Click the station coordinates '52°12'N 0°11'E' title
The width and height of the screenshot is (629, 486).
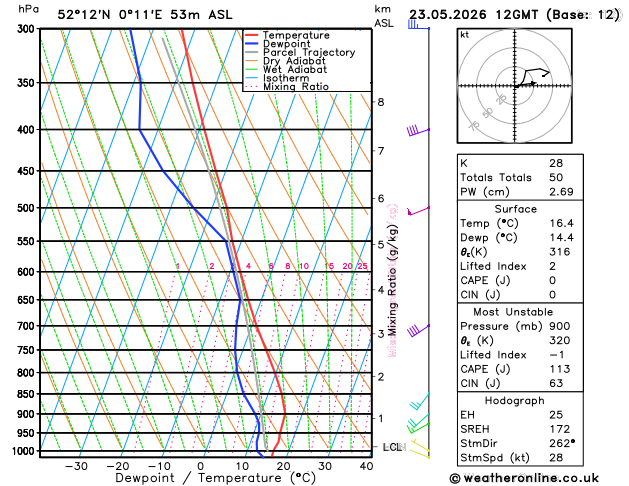tap(110, 15)
